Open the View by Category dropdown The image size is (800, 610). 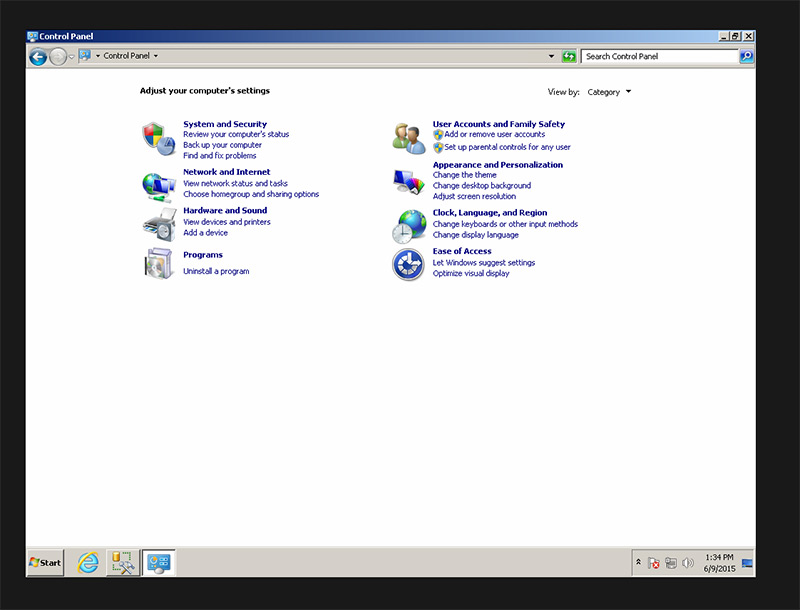(609, 92)
